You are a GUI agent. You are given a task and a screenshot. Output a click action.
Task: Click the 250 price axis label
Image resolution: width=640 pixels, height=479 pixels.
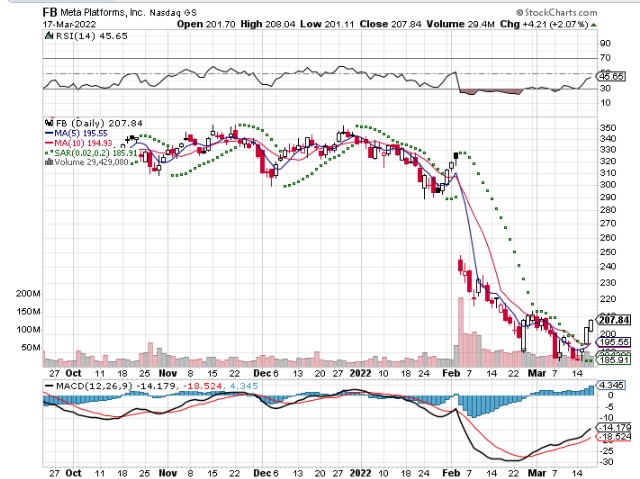[608, 252]
